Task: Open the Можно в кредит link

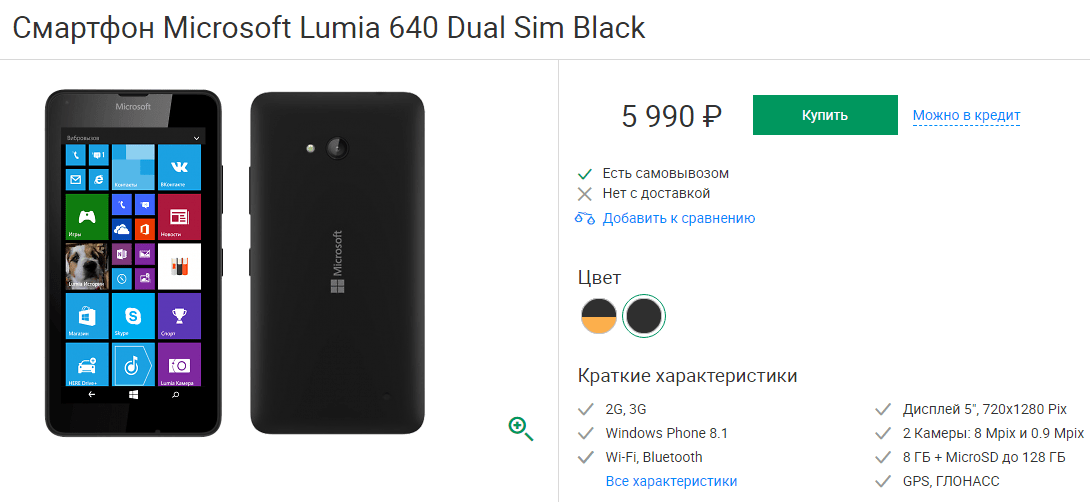Action: tap(966, 115)
